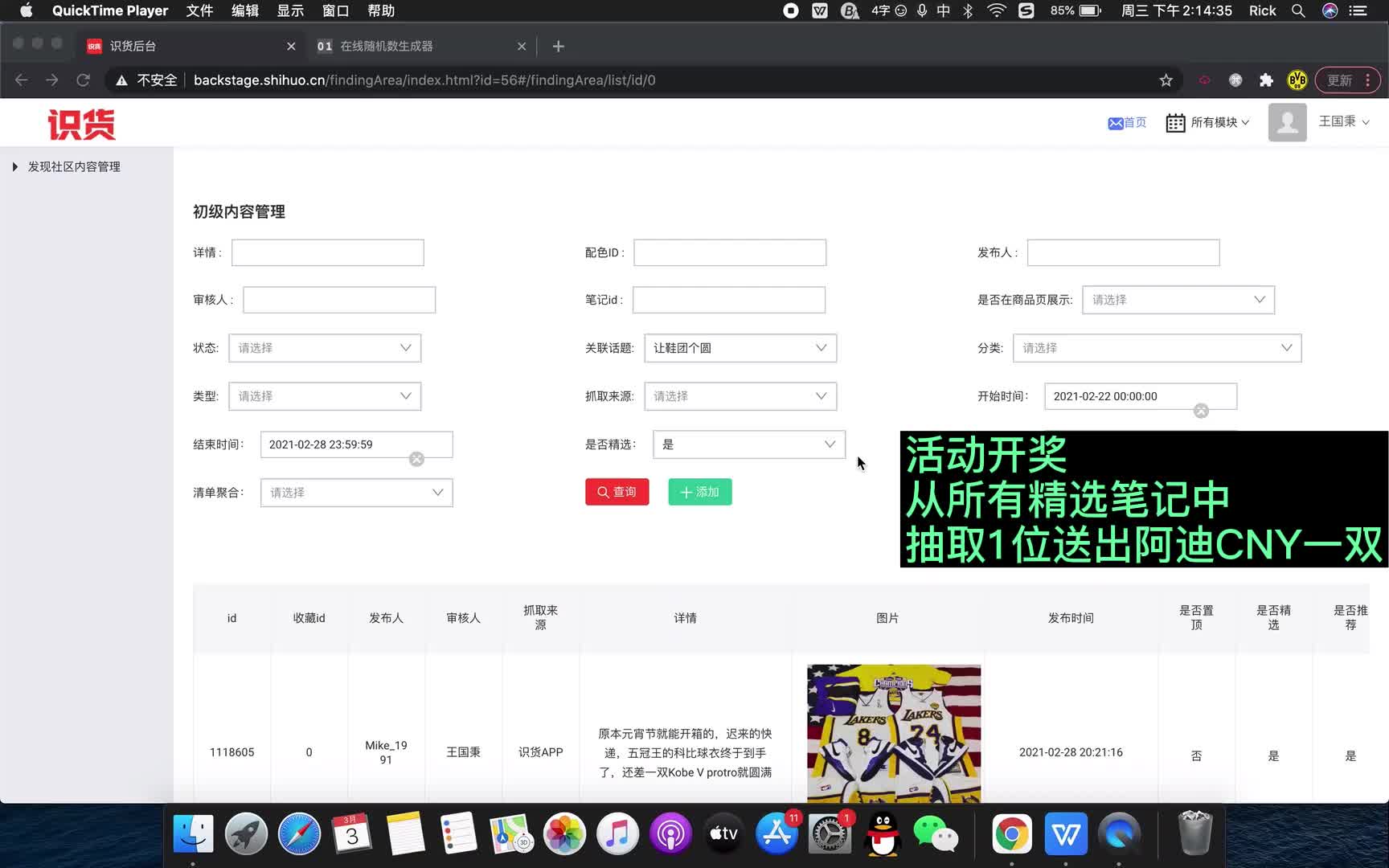Image resolution: width=1389 pixels, height=868 pixels.
Task: Open Notes app in the Dock
Action: 405,833
